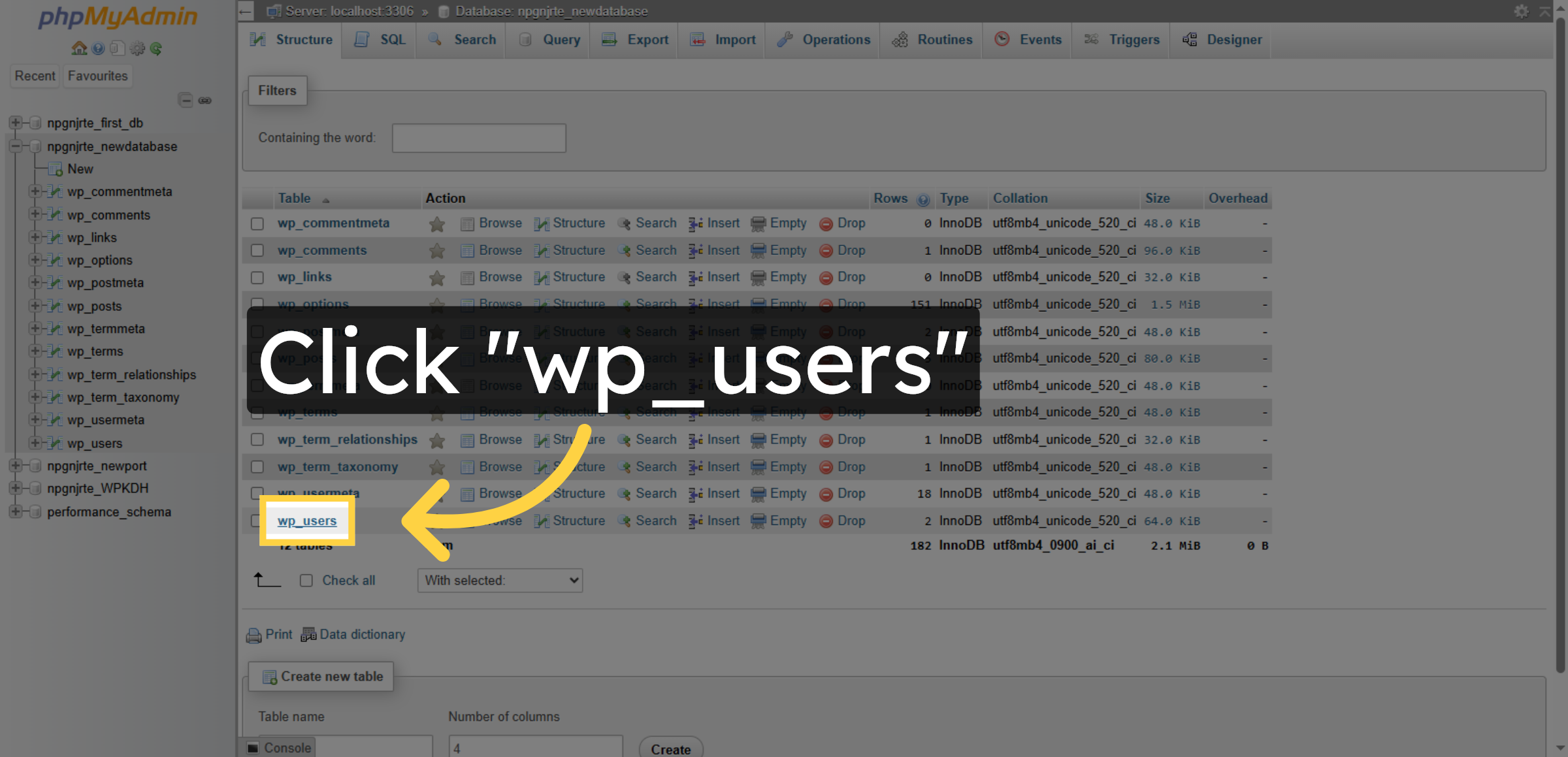Expand the npgnjrte_first_db database tree
Viewport: 1568px width, 757px height.
[16, 123]
